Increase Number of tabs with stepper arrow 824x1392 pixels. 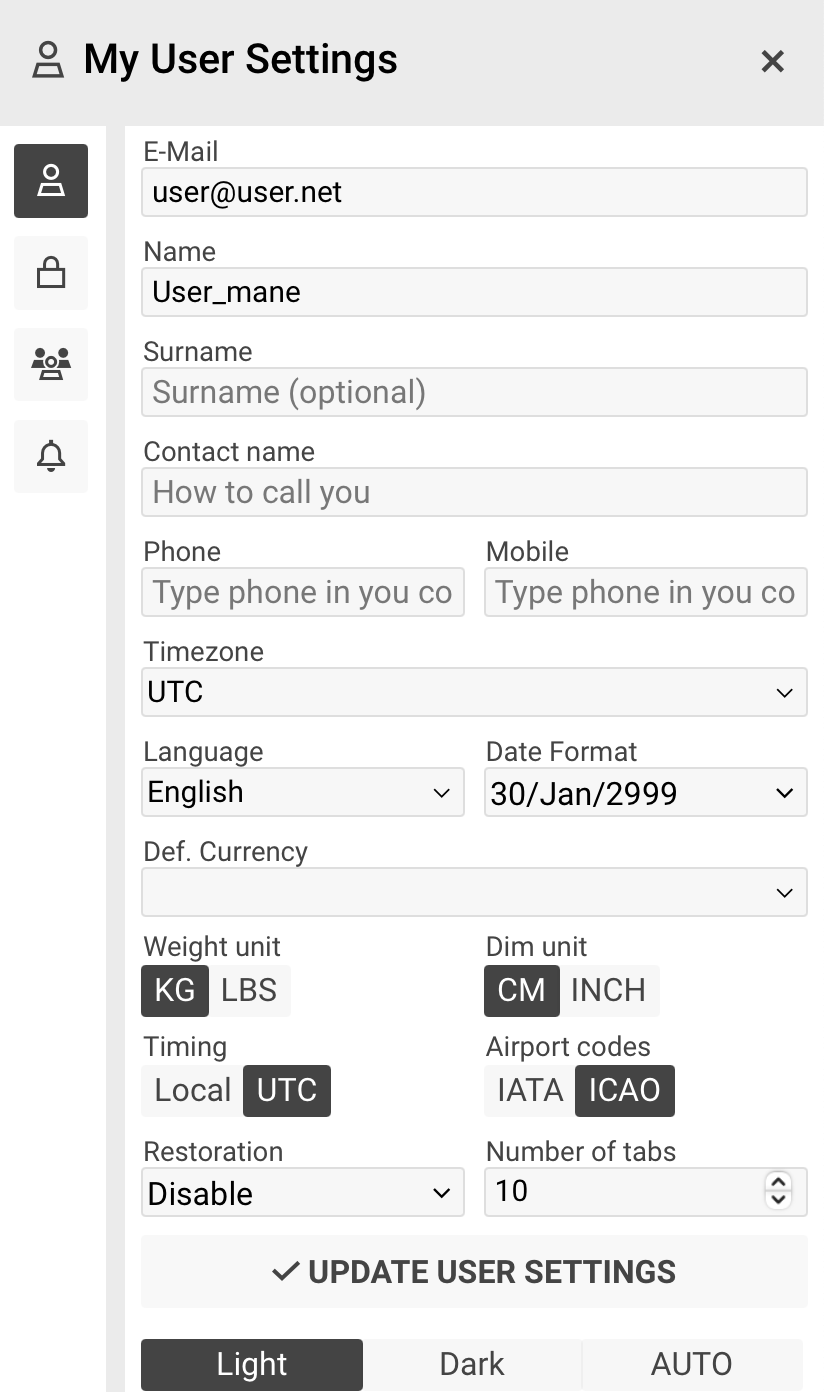[778, 1182]
